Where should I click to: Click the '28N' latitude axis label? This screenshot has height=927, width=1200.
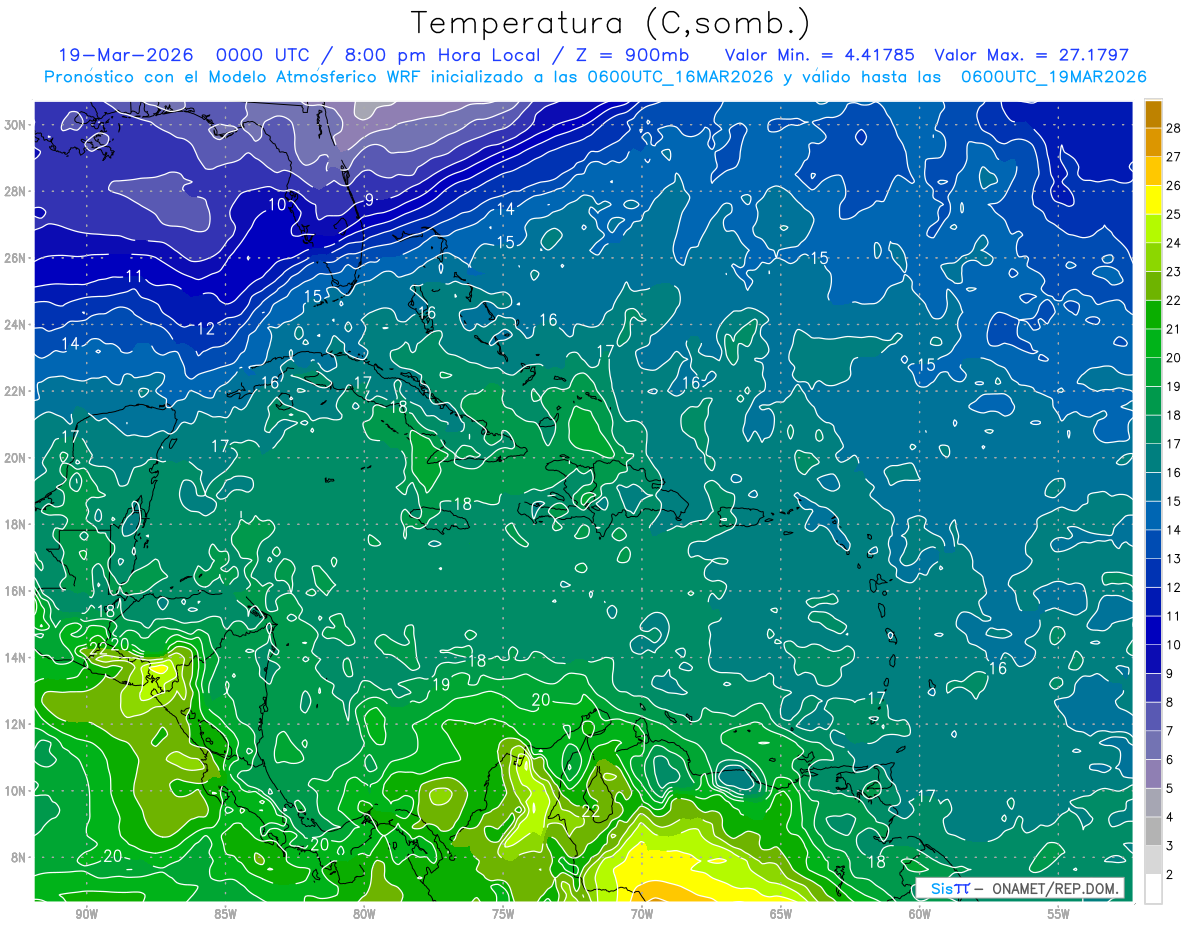click(16, 191)
